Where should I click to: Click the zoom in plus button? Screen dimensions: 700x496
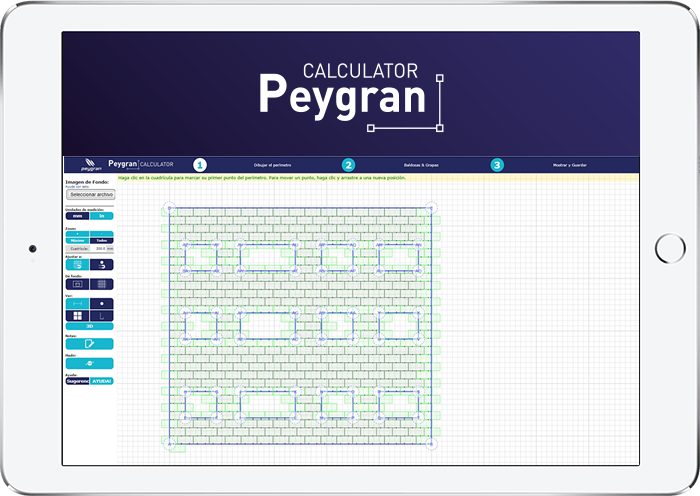click(x=78, y=234)
